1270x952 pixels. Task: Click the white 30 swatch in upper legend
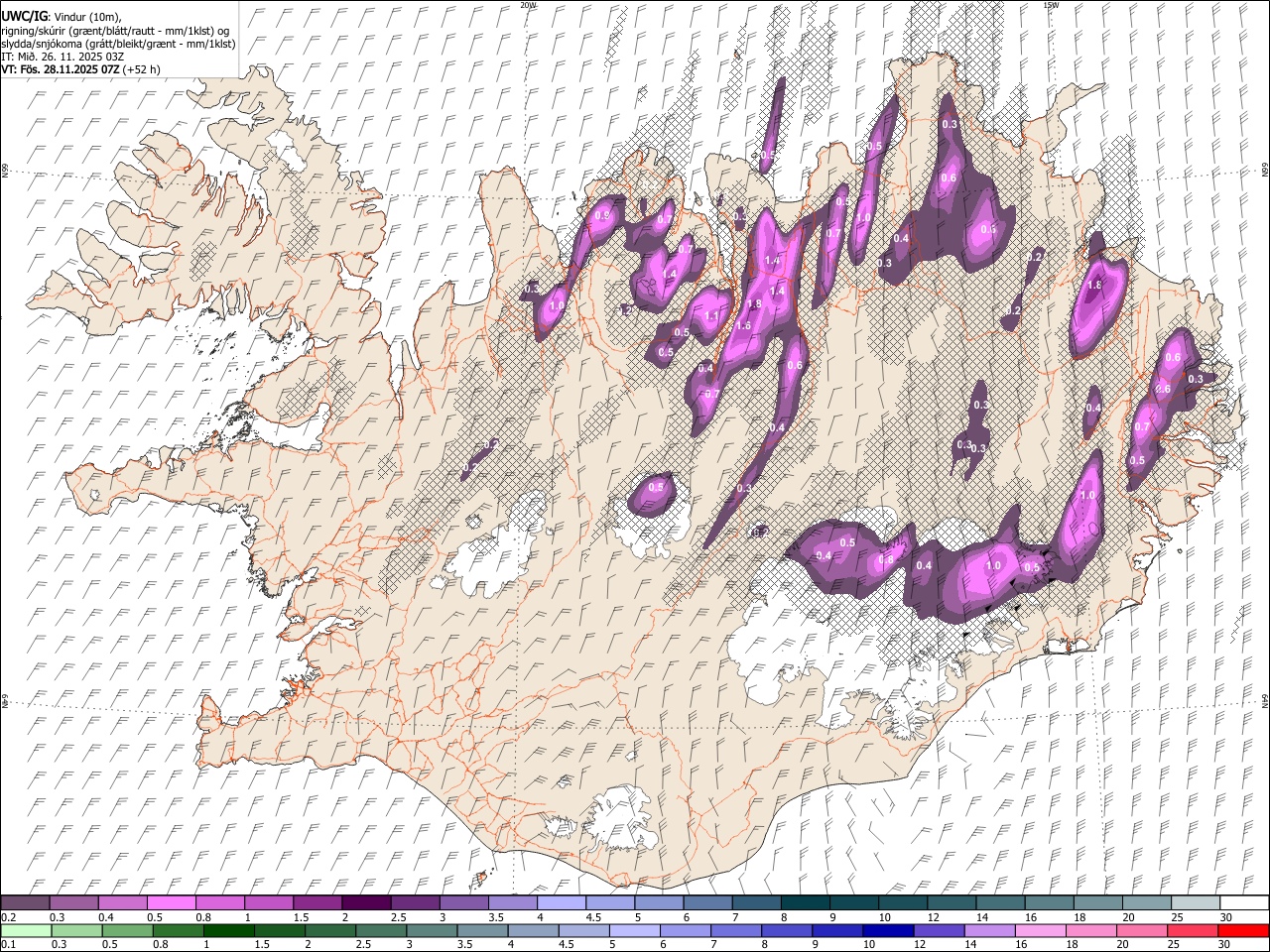(1243, 903)
